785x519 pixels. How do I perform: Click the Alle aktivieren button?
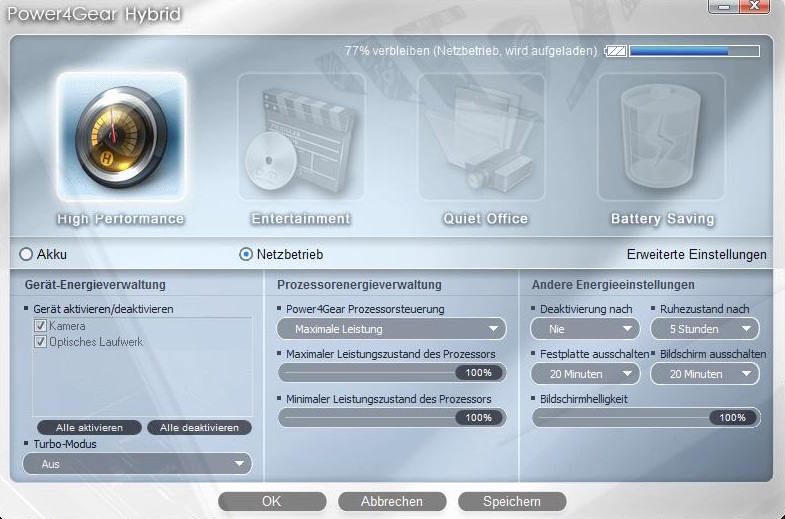pyautogui.click(x=89, y=427)
